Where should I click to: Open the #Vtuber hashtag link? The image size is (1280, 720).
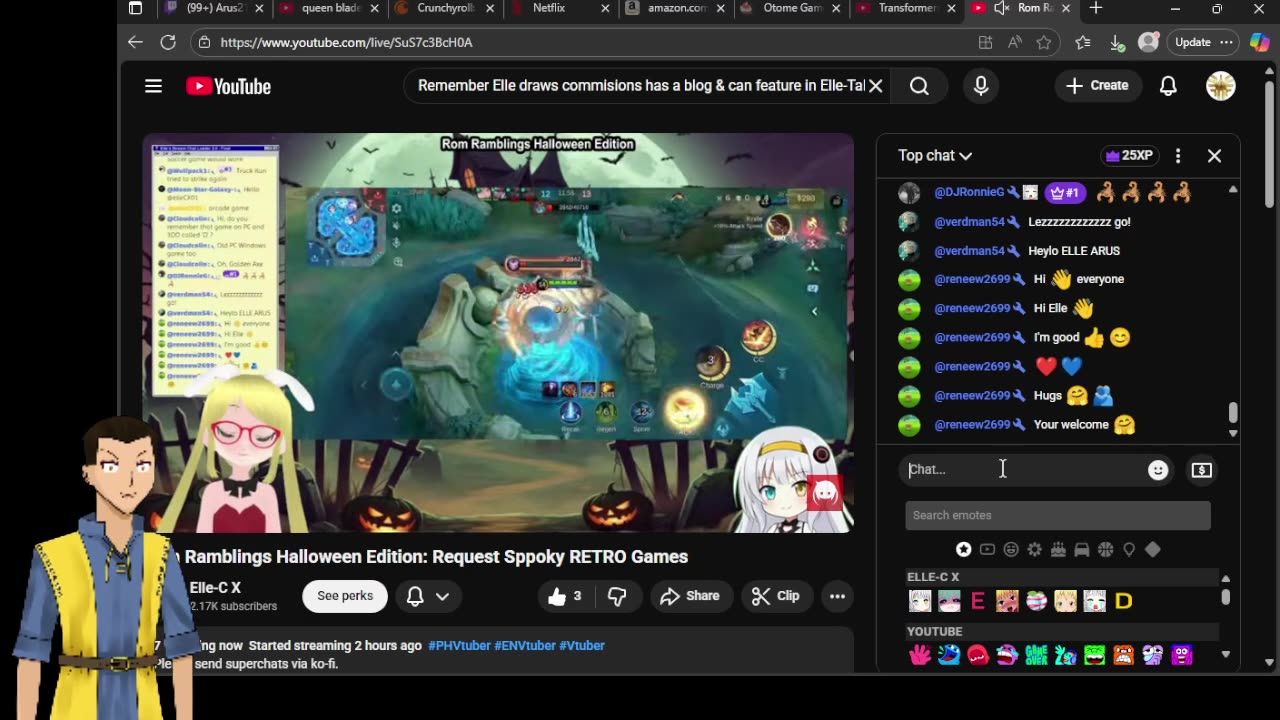[x=582, y=646]
